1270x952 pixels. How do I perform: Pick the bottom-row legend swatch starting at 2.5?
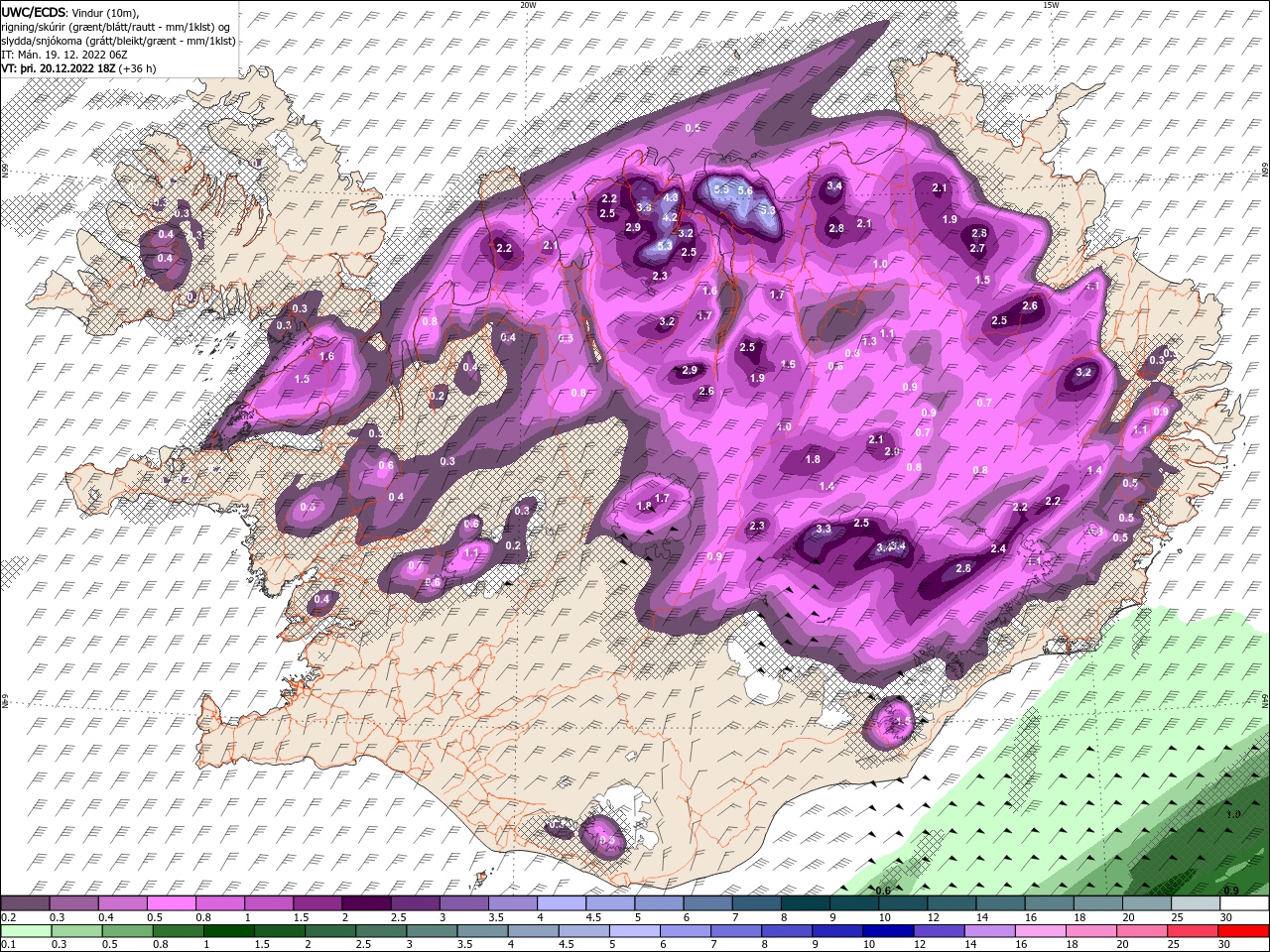click(x=381, y=930)
